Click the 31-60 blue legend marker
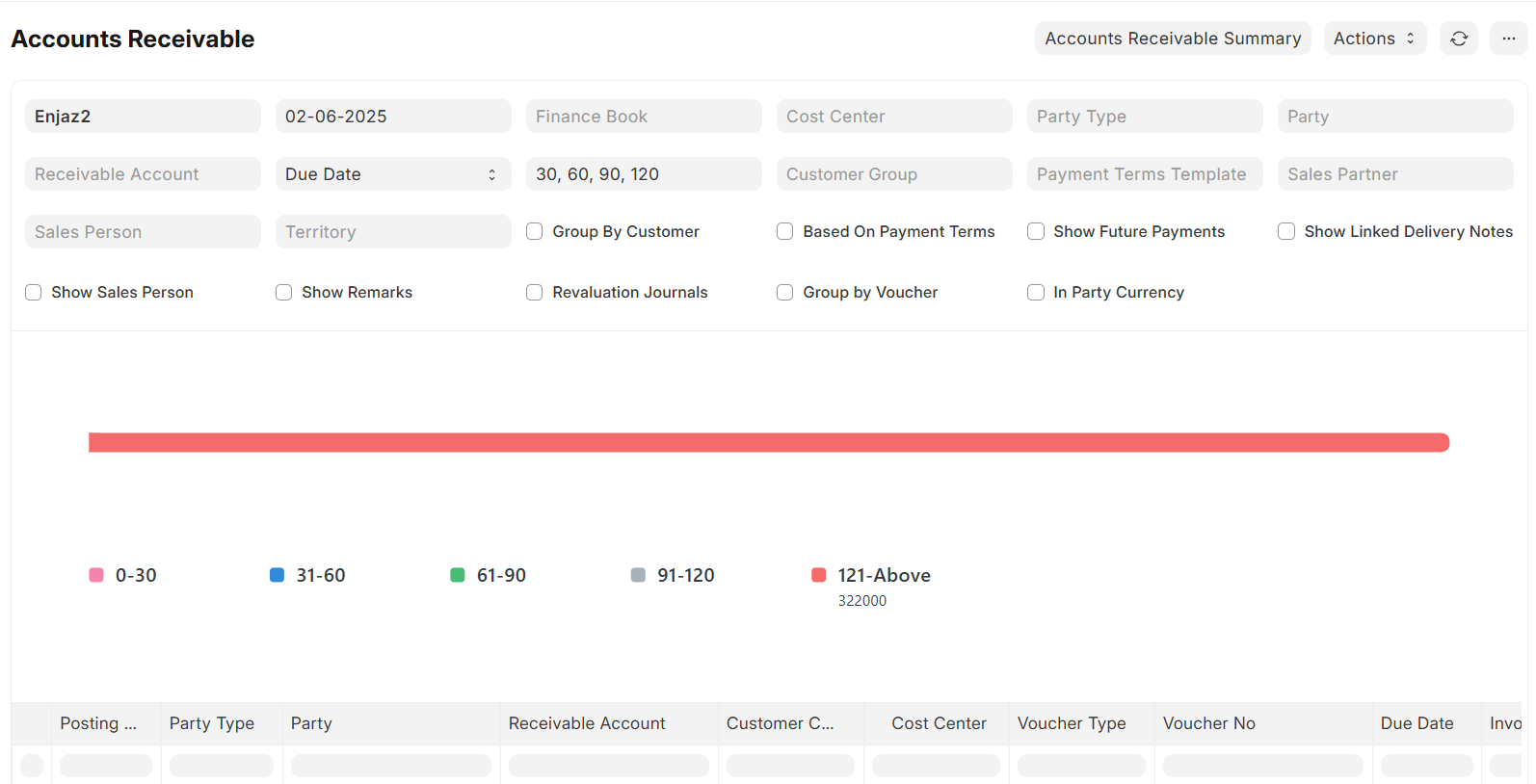Screen dimensions: 1536x784 tap(277, 575)
